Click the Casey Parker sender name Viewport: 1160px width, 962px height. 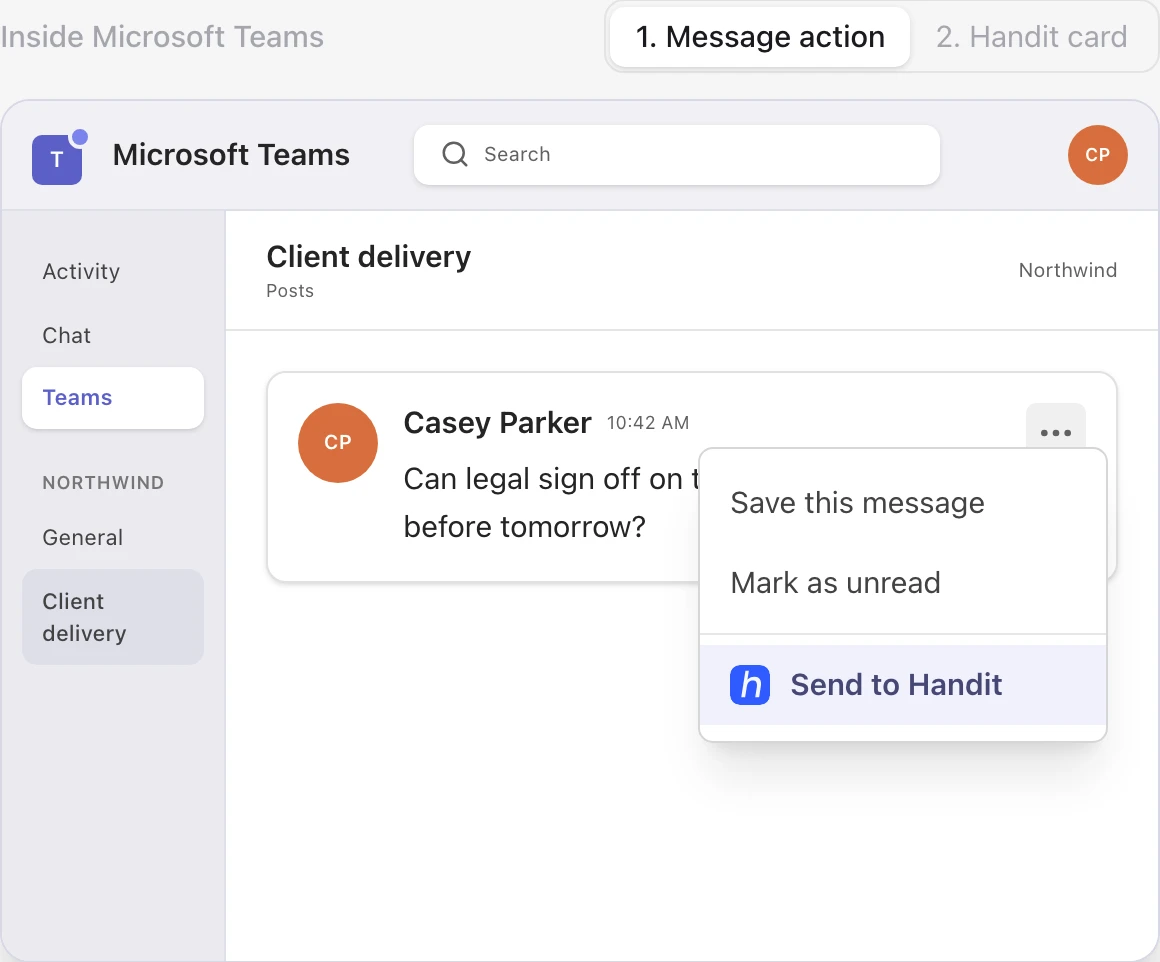pos(497,423)
